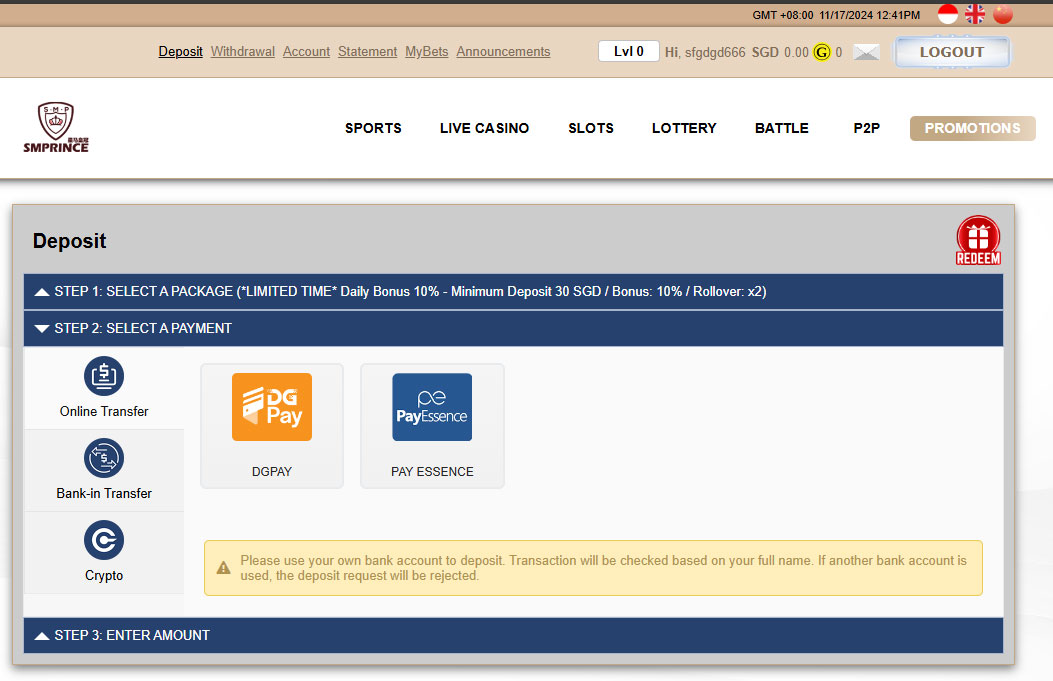The width and height of the screenshot is (1053, 681).
Task: Collapse Step 2 Select a Payment
Action: pyautogui.click(x=513, y=328)
